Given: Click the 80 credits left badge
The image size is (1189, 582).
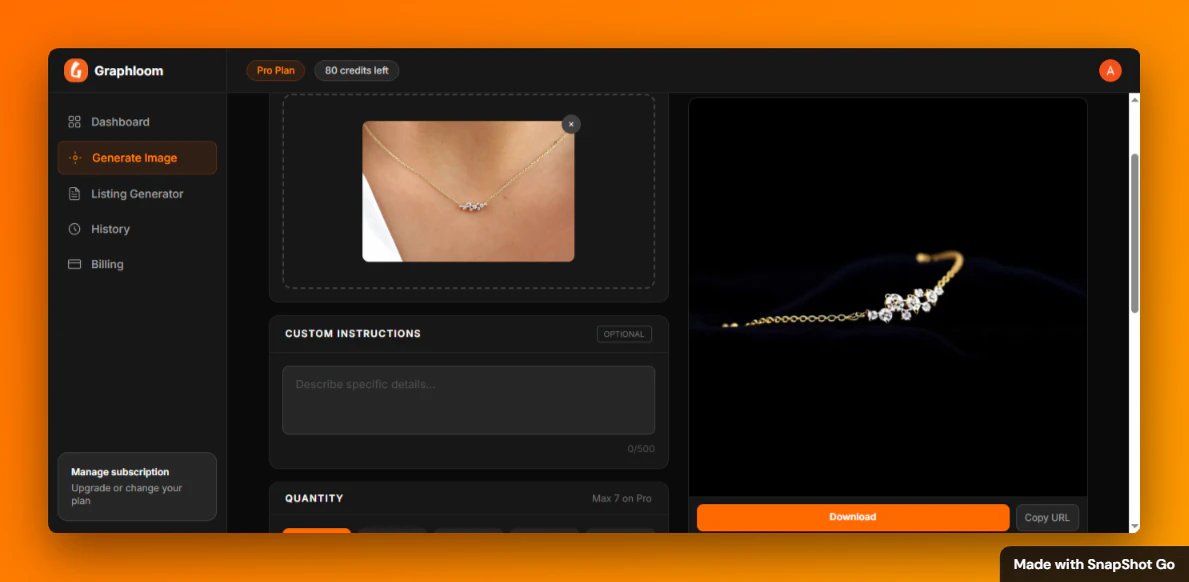Looking at the screenshot, I should pyautogui.click(x=356, y=70).
